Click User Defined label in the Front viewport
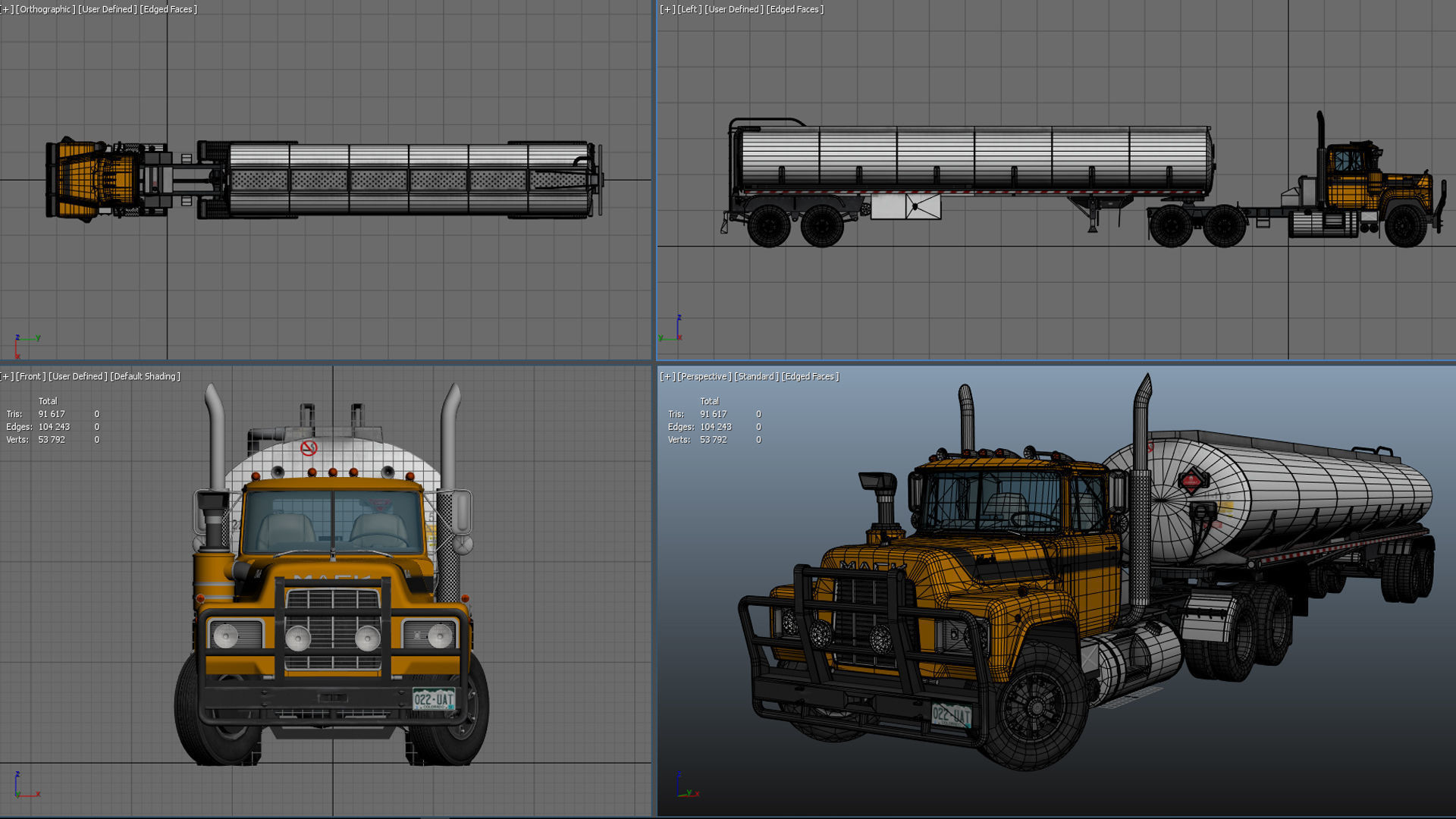The width and height of the screenshot is (1456, 819). [x=78, y=376]
